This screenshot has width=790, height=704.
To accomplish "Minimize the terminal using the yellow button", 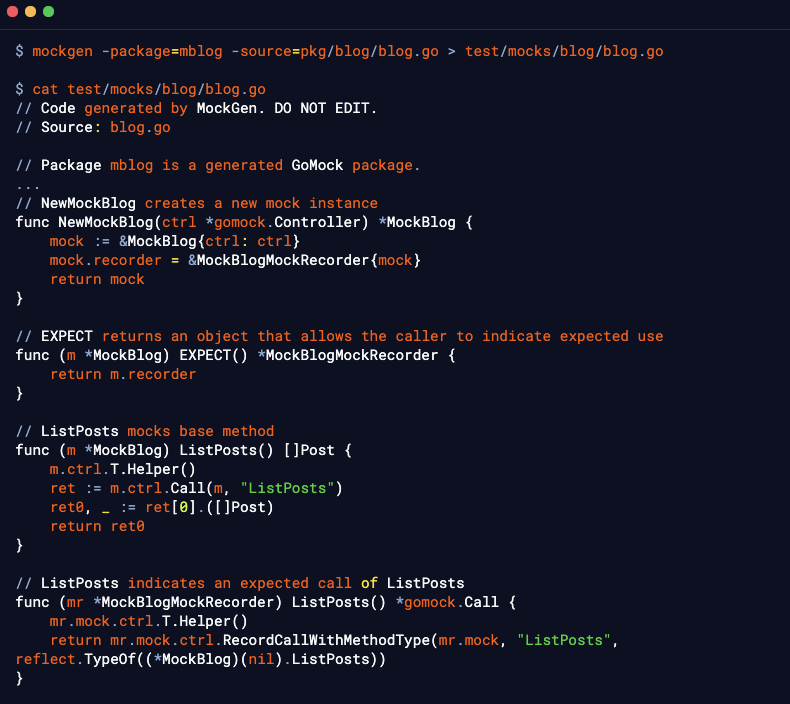I will coord(30,11).
